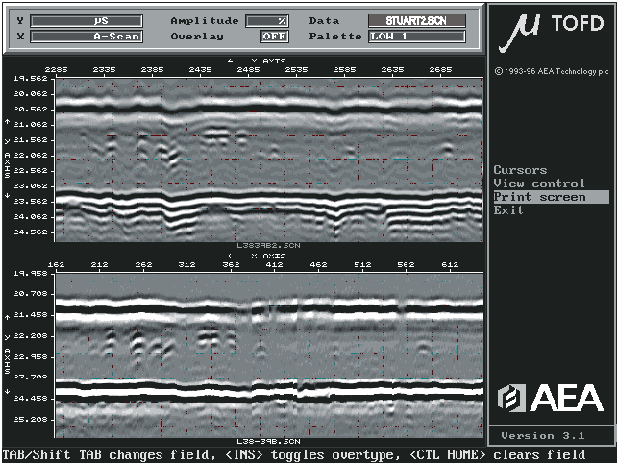Open the Cursors menu item
The width and height of the screenshot is (619, 465).
(x=520, y=170)
